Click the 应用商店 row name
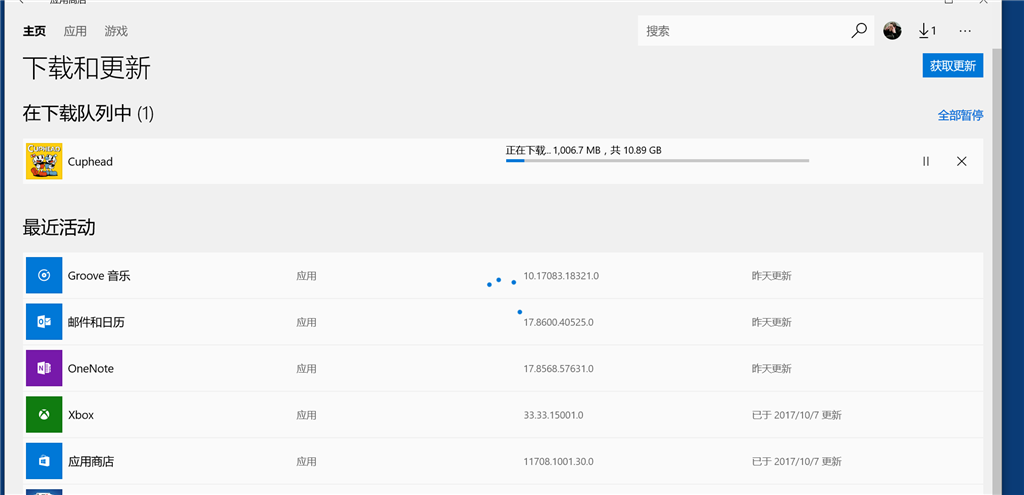This screenshot has height=495, width=1024. (91, 462)
